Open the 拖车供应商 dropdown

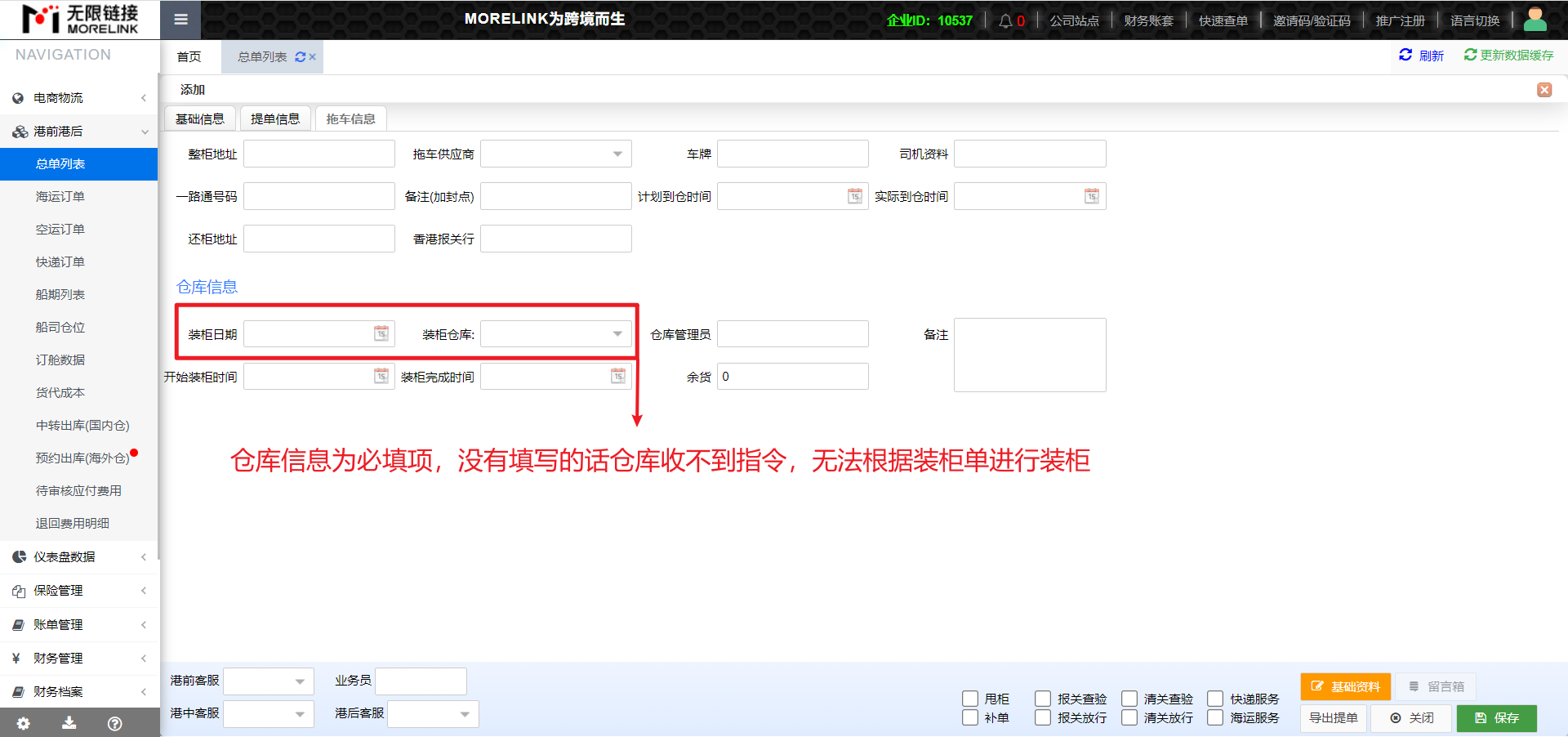point(617,154)
